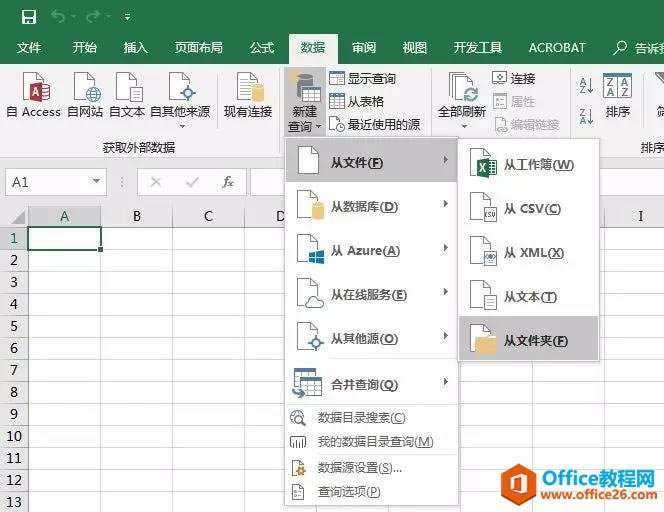The image size is (664, 512).
Task: Click the fx insert function icon
Action: [x=228, y=182]
